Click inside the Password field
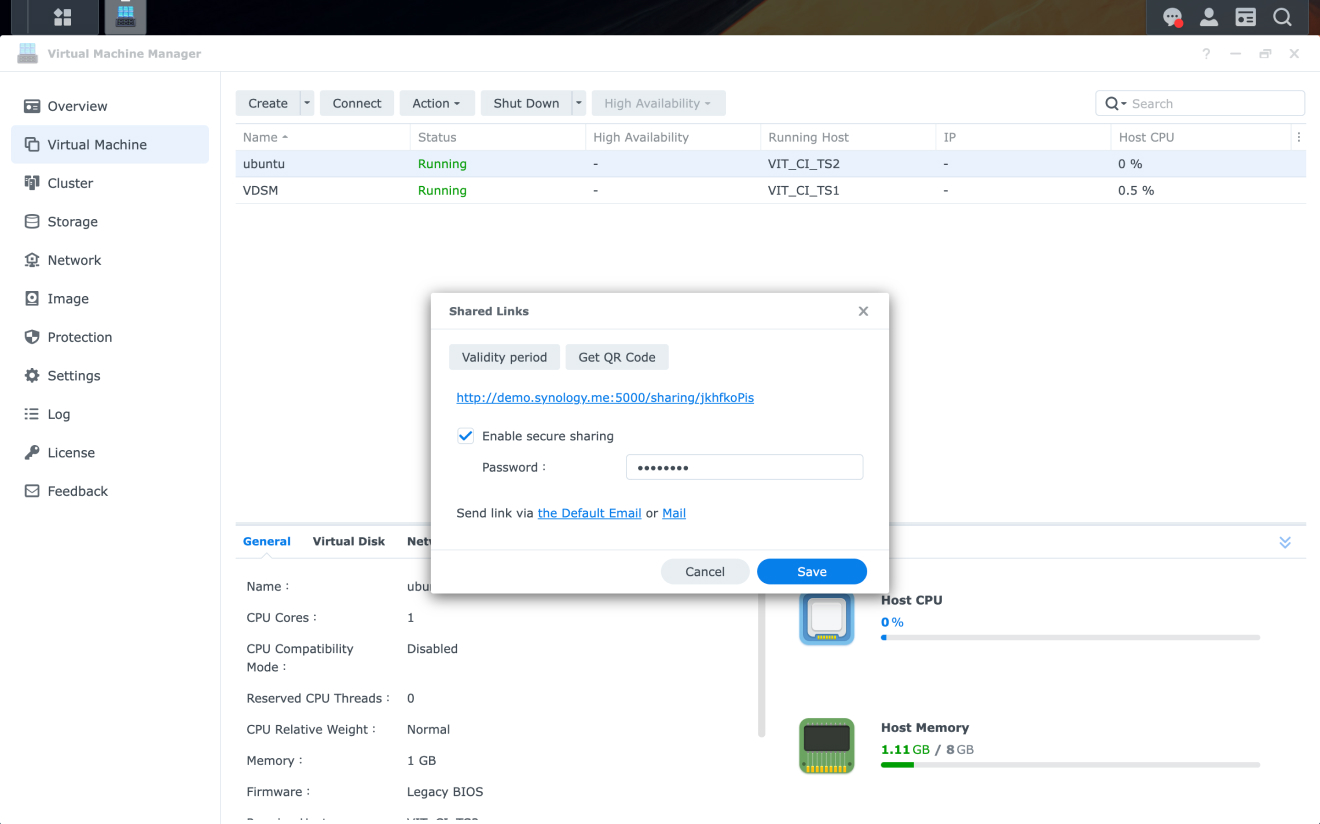This screenshot has height=824, width=1320. (x=744, y=467)
